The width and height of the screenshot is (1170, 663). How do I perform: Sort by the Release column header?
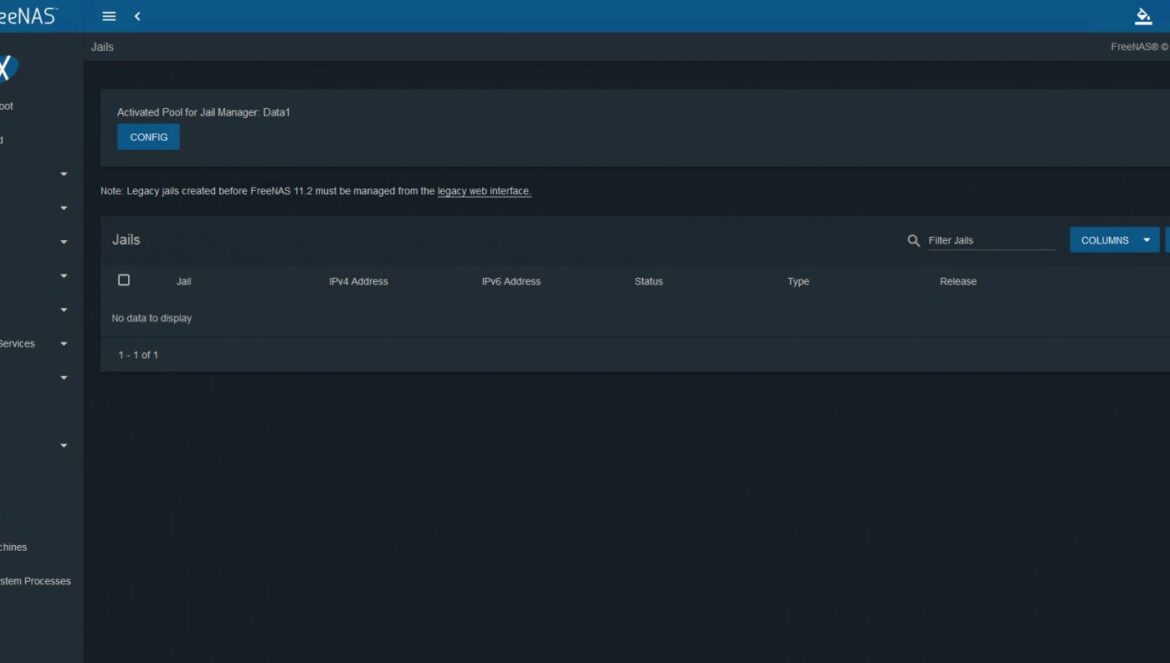click(958, 281)
